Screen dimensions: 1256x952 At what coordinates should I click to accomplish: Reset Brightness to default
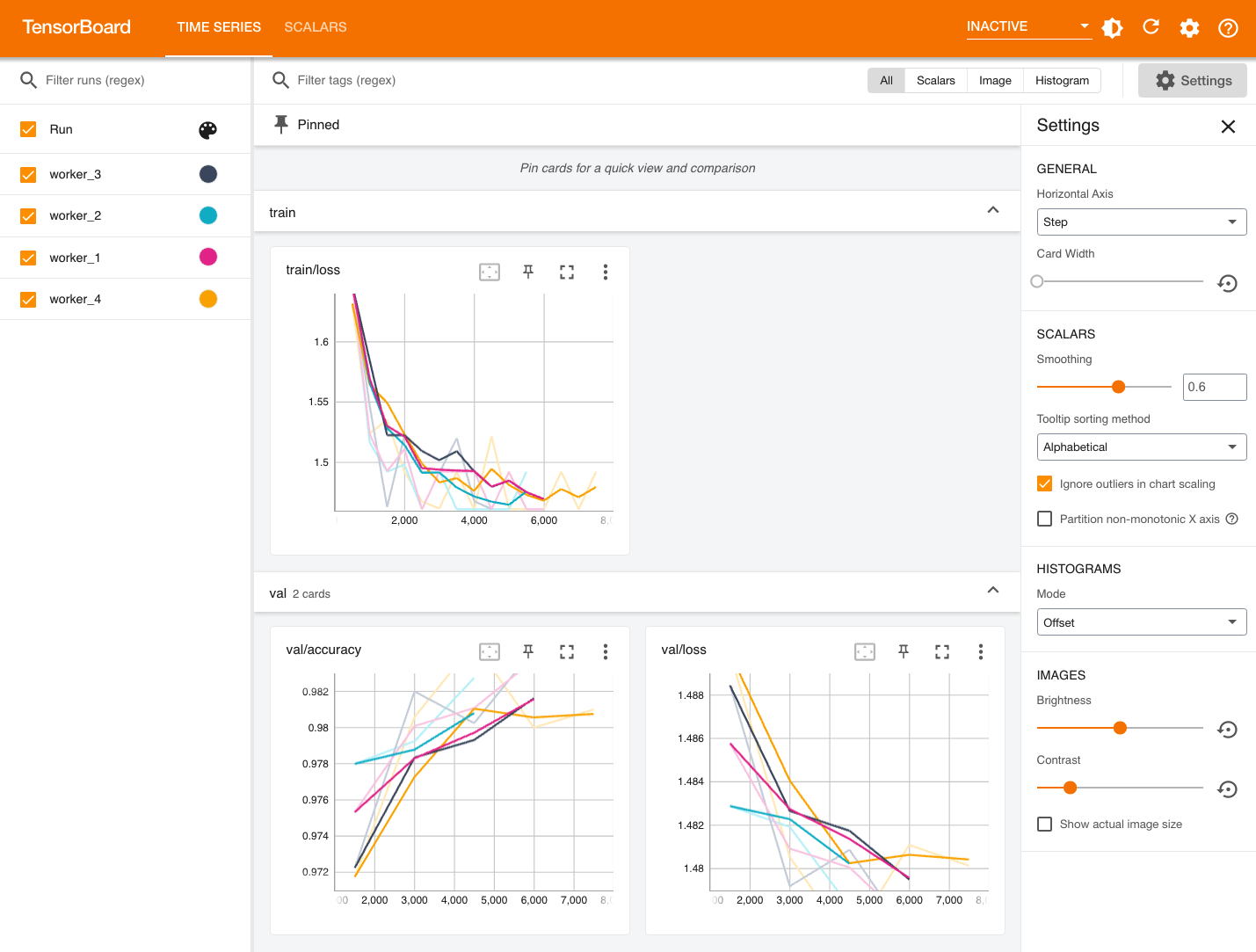click(1228, 730)
